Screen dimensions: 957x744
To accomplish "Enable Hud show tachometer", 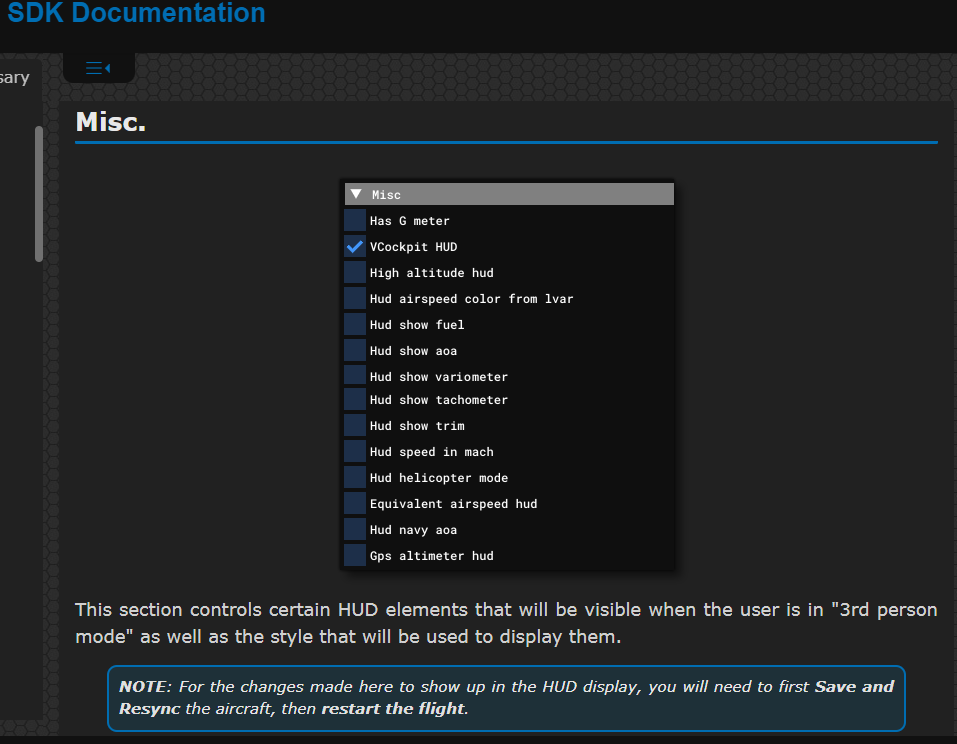I will [354, 399].
